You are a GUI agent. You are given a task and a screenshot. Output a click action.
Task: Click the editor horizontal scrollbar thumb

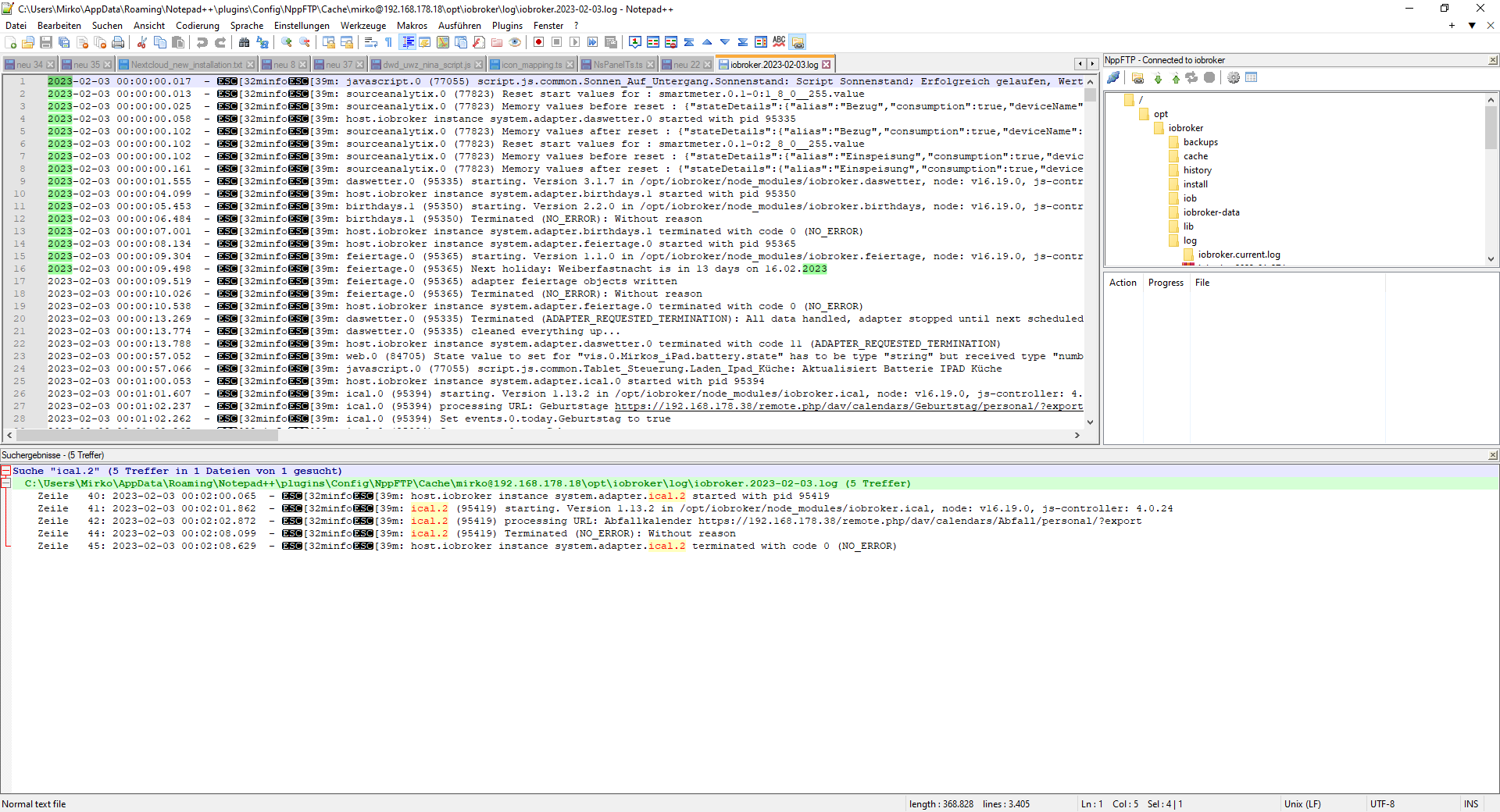pyautogui.click(x=147, y=436)
